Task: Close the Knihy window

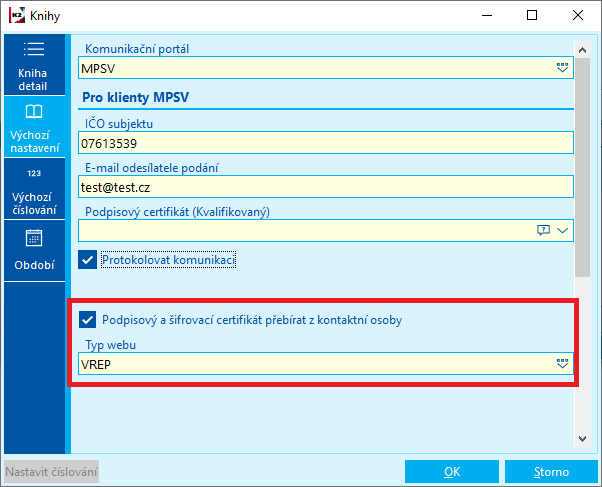Action: click(x=578, y=15)
